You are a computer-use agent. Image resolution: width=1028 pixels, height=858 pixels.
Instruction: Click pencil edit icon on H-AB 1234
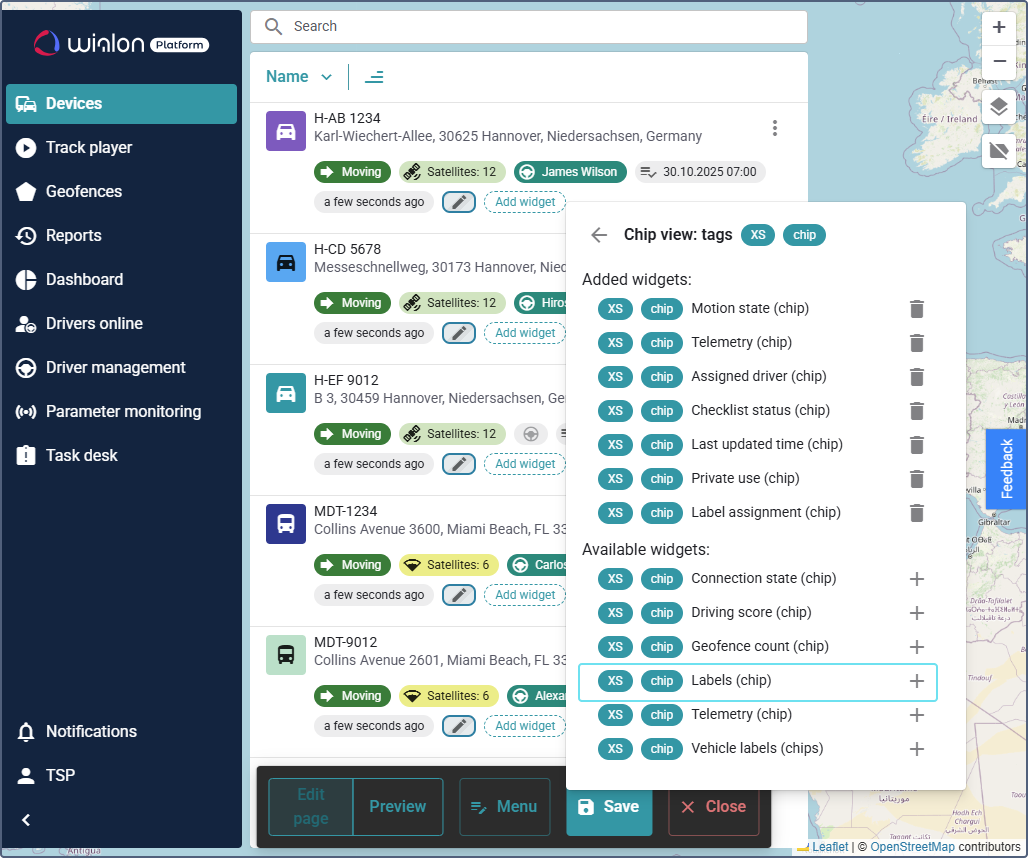pos(459,202)
